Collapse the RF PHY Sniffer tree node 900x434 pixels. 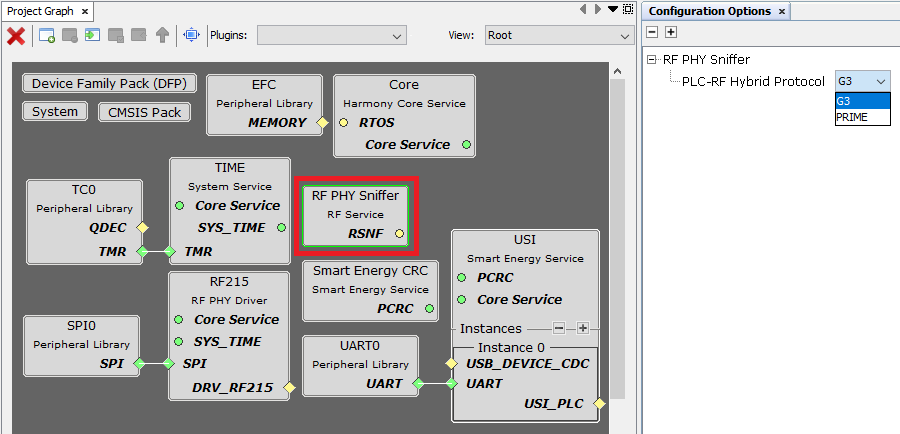[653, 59]
